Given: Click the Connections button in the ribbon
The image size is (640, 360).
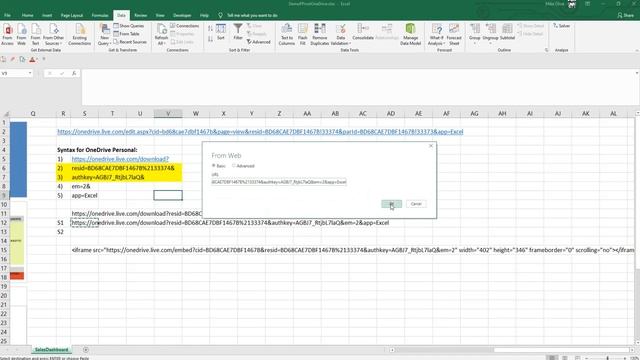Looking at the screenshot, I should (184, 26).
